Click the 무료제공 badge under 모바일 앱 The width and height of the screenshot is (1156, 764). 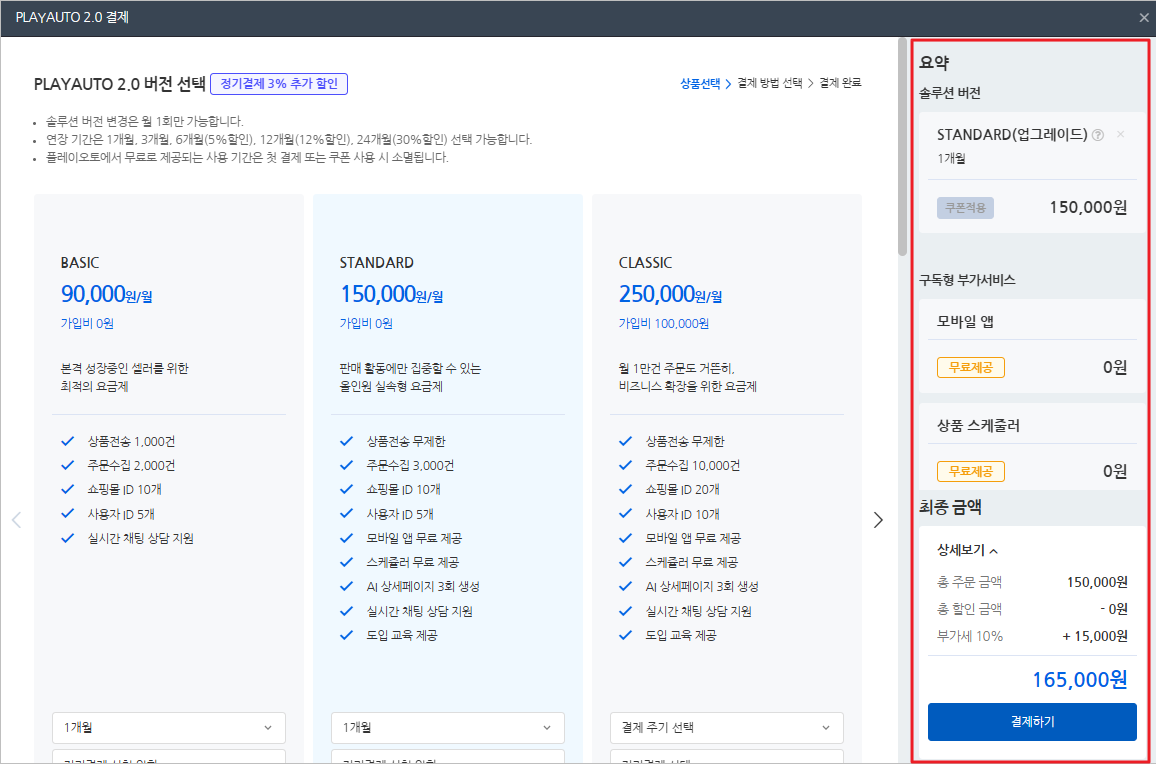coord(970,367)
